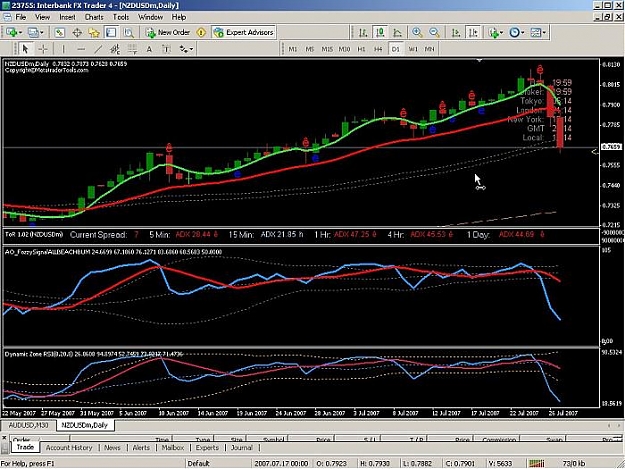Open the Strategy Tester magnifier icon

tap(128, 33)
